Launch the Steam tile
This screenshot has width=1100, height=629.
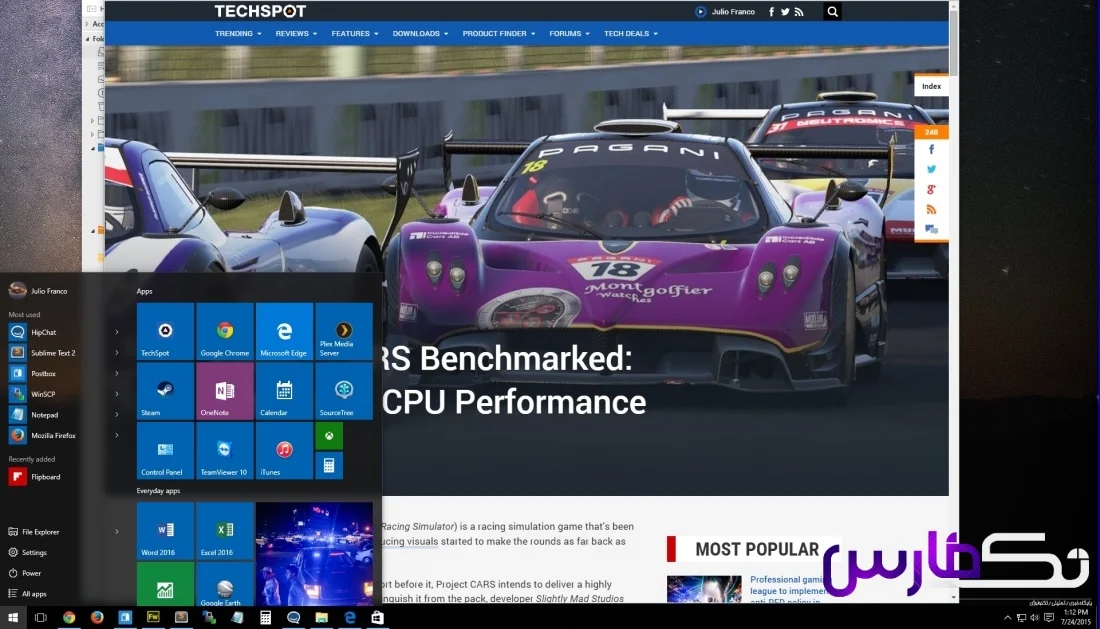(x=165, y=391)
